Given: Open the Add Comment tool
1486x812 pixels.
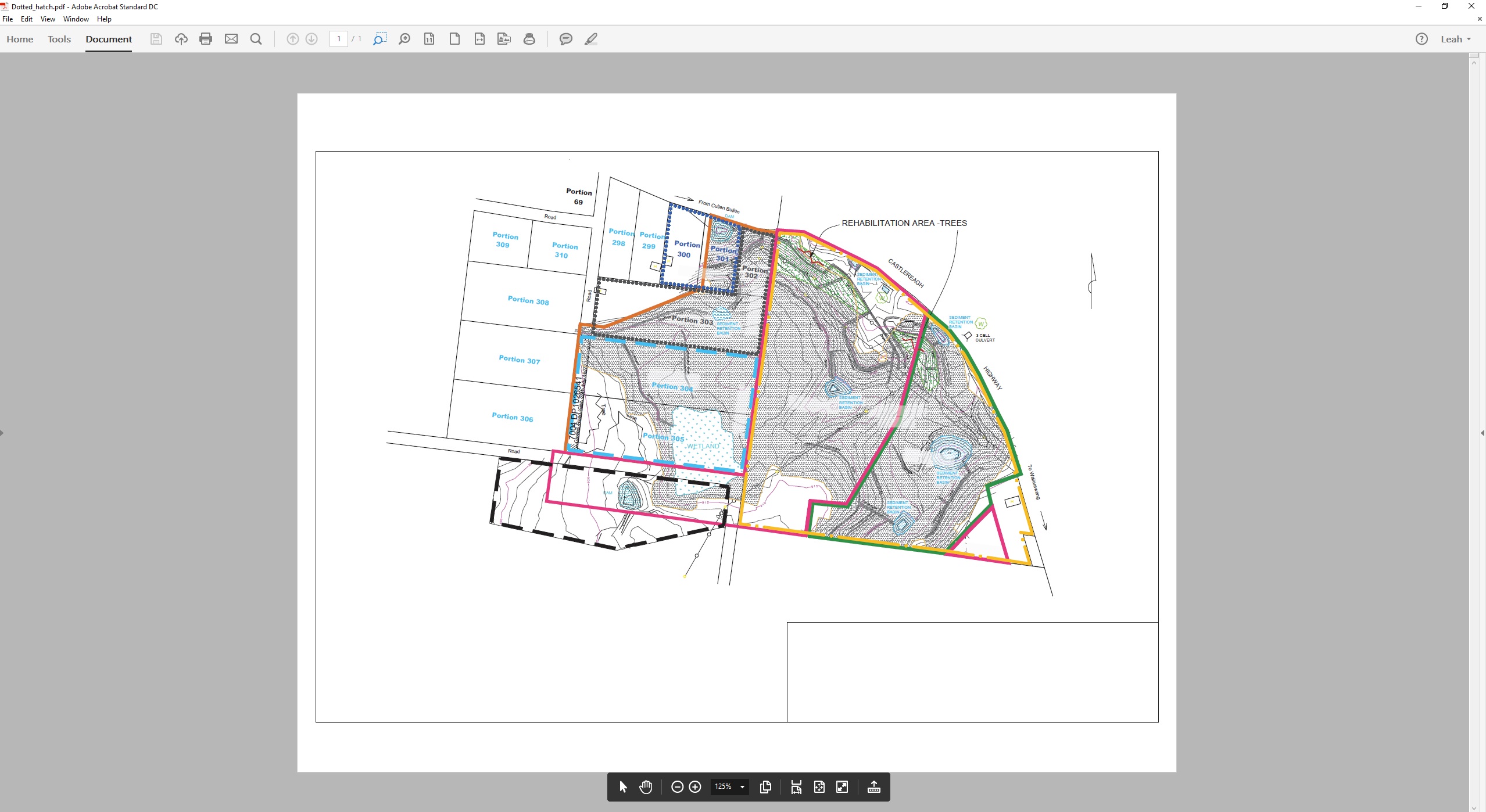Looking at the screenshot, I should click(565, 39).
